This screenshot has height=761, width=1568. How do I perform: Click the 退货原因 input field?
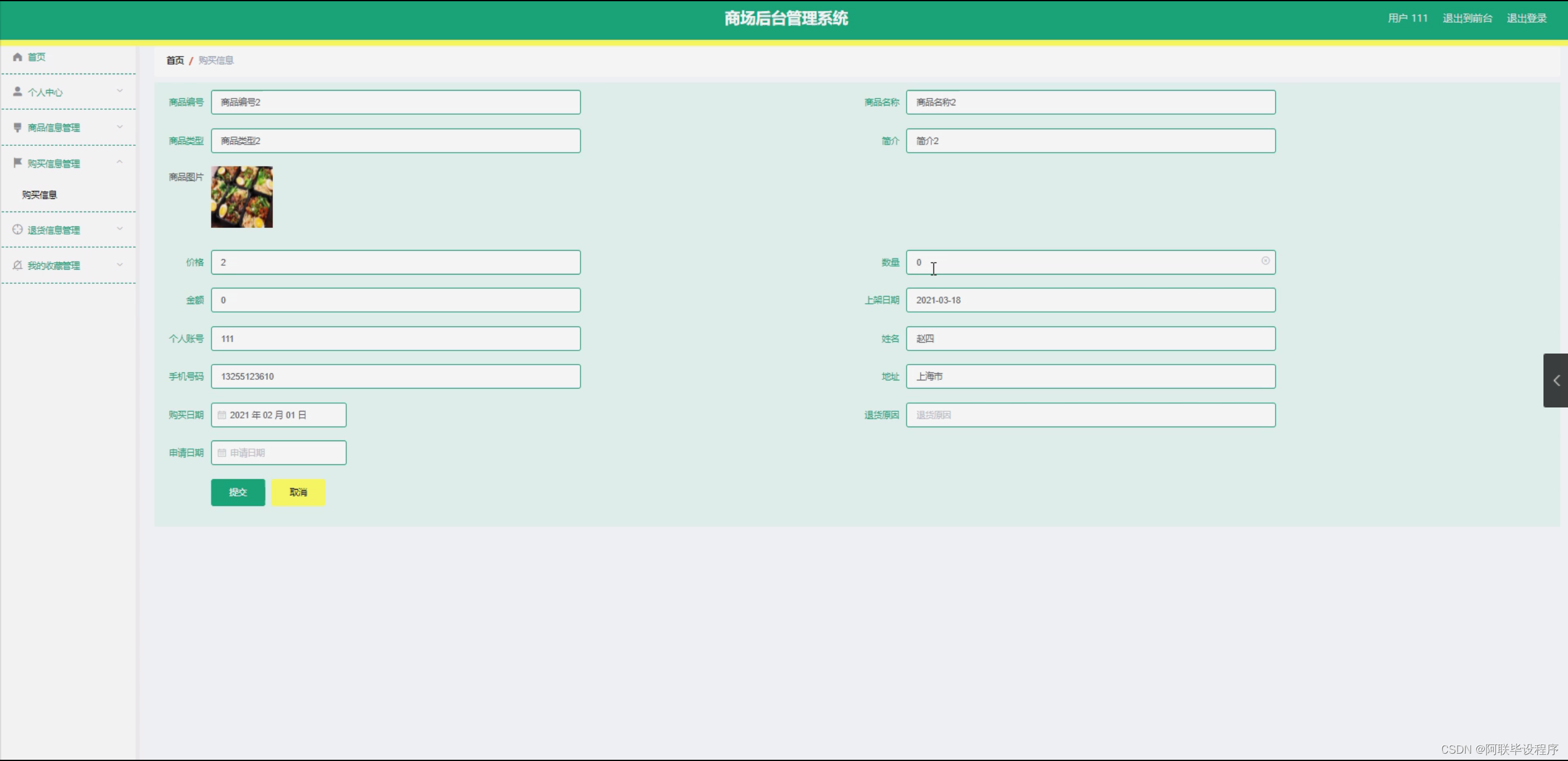click(1090, 415)
